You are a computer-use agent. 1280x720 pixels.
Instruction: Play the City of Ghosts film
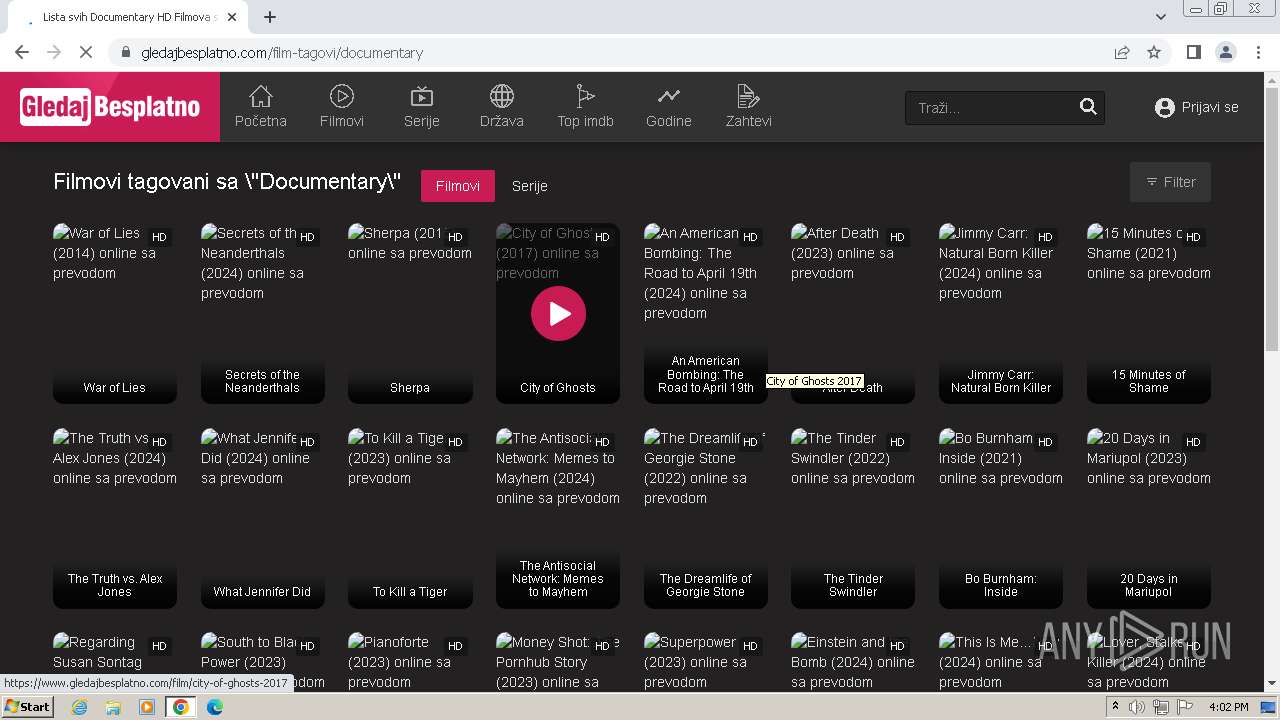pyautogui.click(x=558, y=313)
